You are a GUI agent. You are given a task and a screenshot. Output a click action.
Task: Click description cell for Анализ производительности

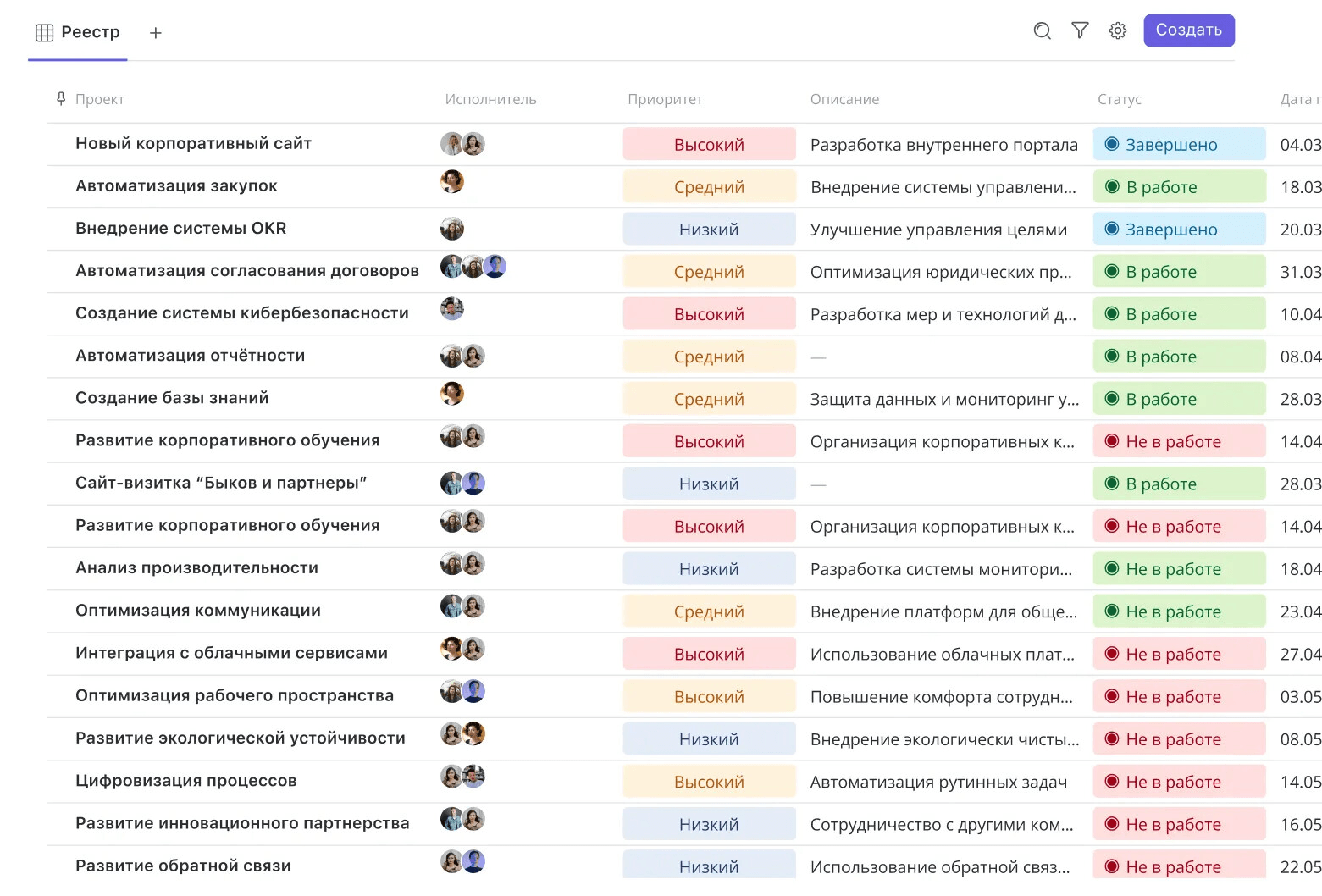tap(941, 569)
